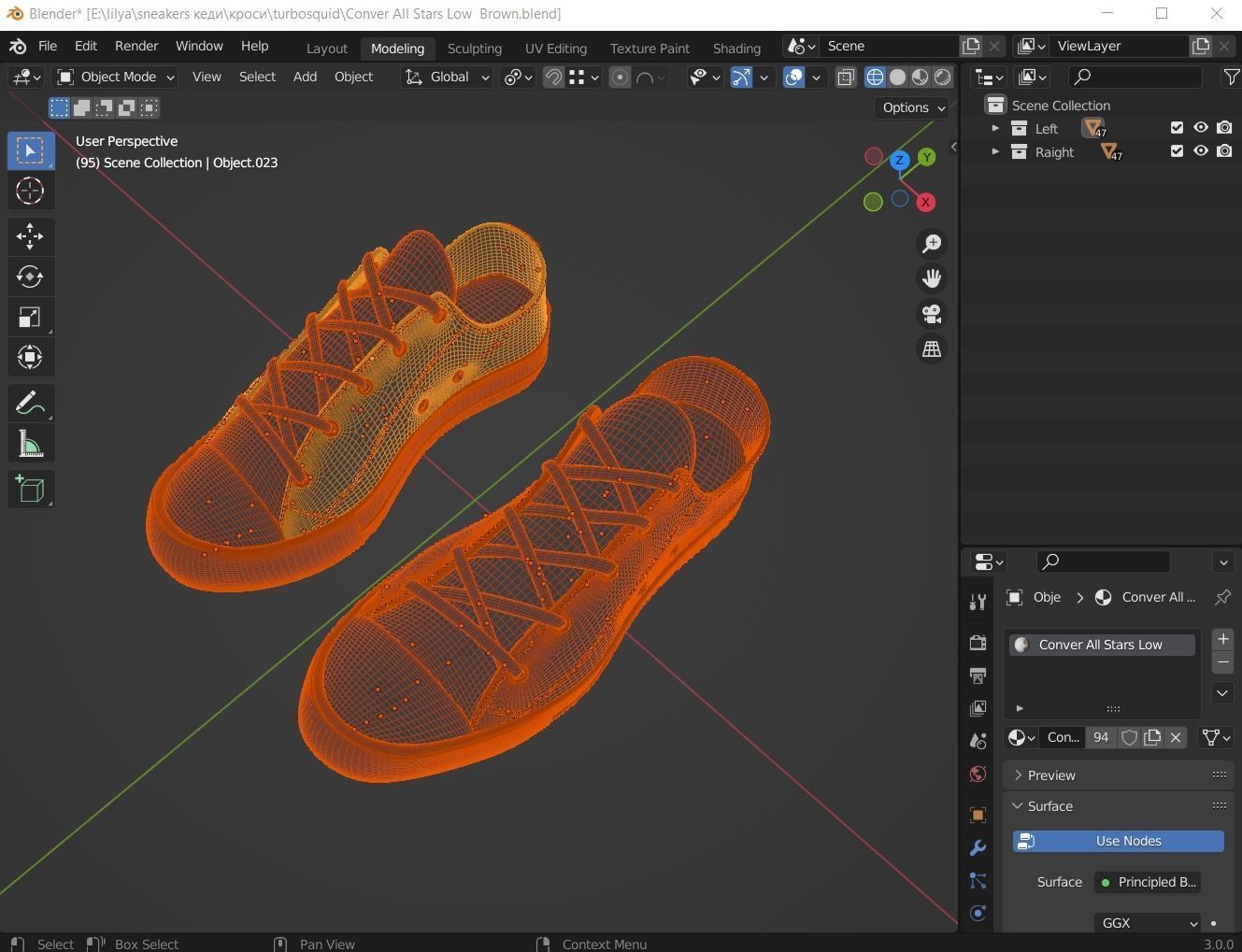The height and width of the screenshot is (952, 1242).
Task: Select the Conver All Stars Low slot
Action: [x=1103, y=645]
